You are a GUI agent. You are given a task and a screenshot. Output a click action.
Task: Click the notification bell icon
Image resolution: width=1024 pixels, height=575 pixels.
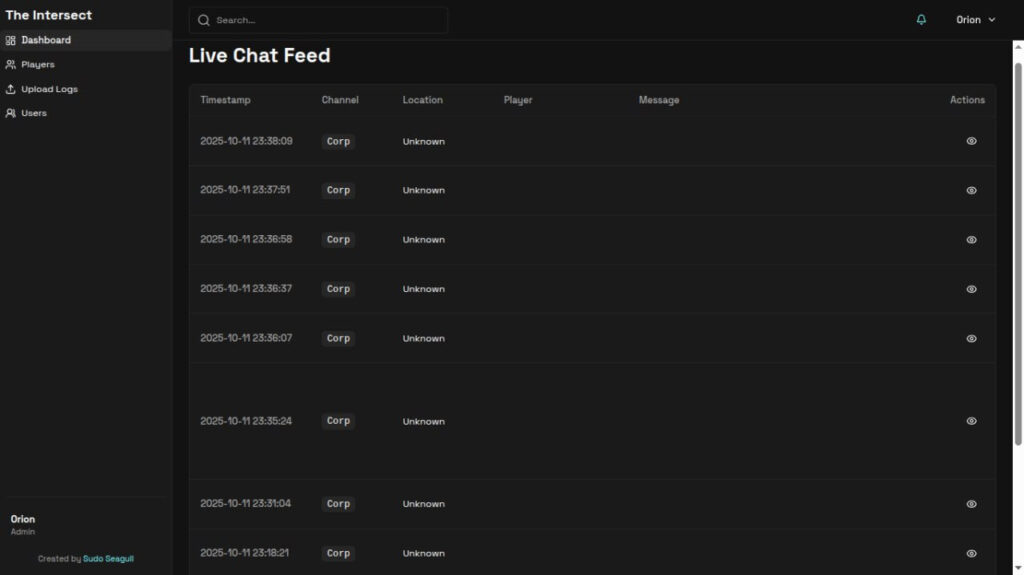click(x=921, y=20)
